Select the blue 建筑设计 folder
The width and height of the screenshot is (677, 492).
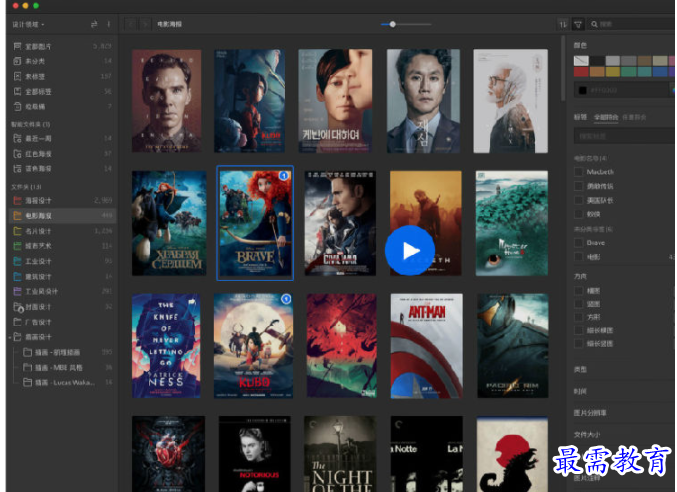click(x=62, y=276)
